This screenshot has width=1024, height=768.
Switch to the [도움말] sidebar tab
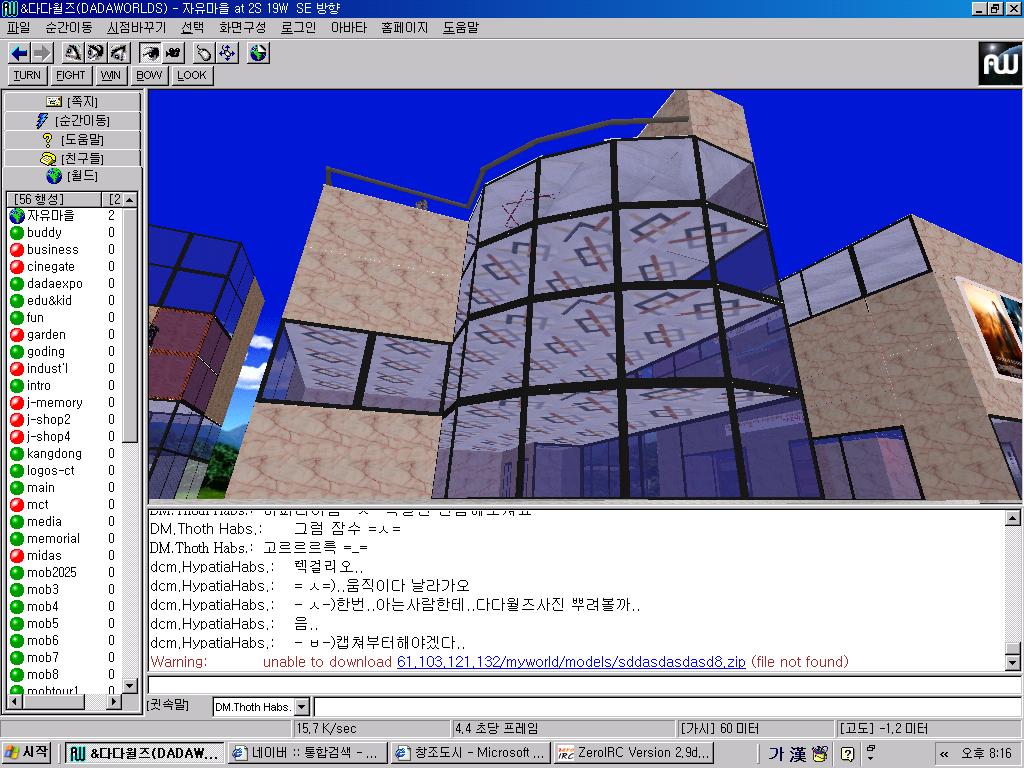tap(72, 140)
